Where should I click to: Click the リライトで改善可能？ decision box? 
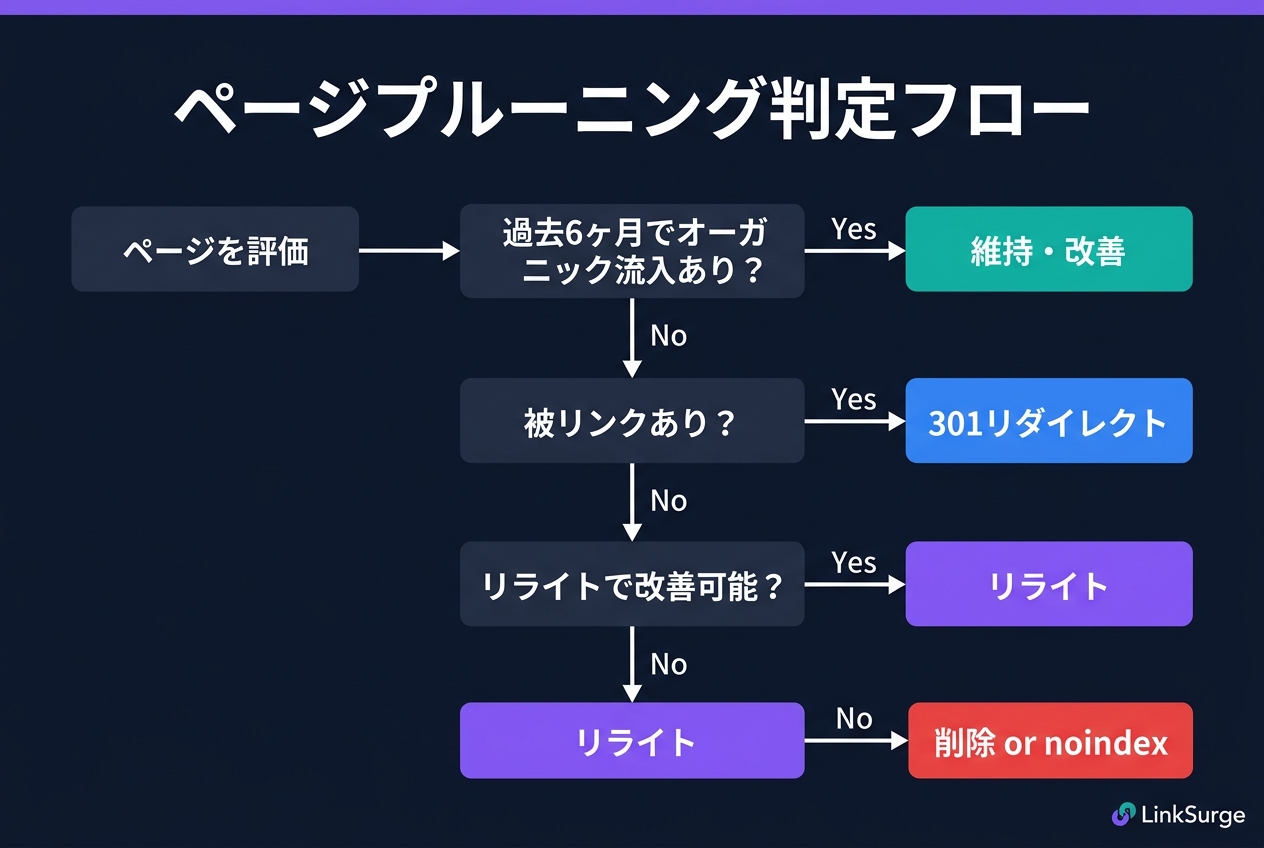pyautogui.click(x=632, y=585)
